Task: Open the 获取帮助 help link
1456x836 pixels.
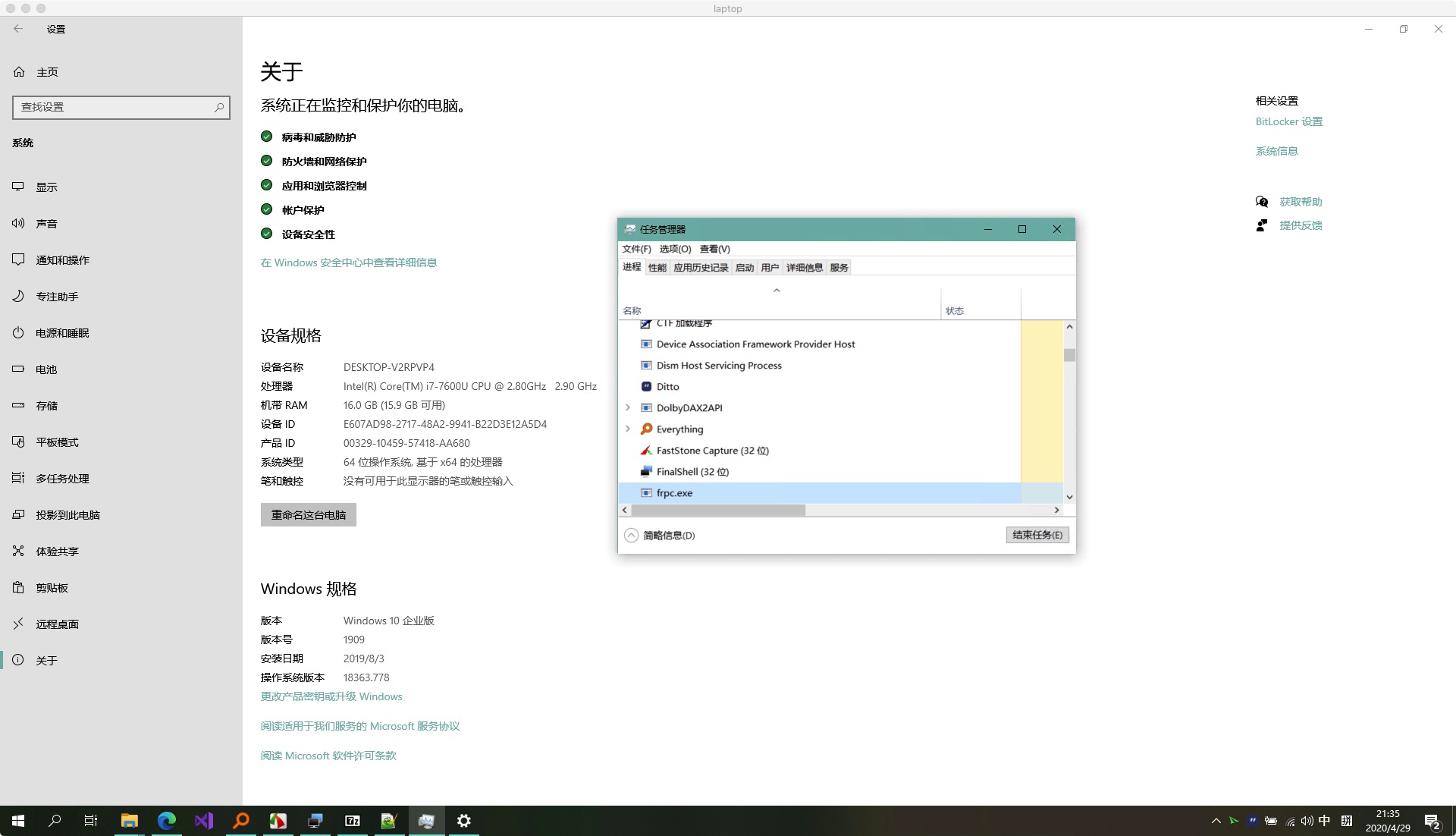Action: [1301, 202]
